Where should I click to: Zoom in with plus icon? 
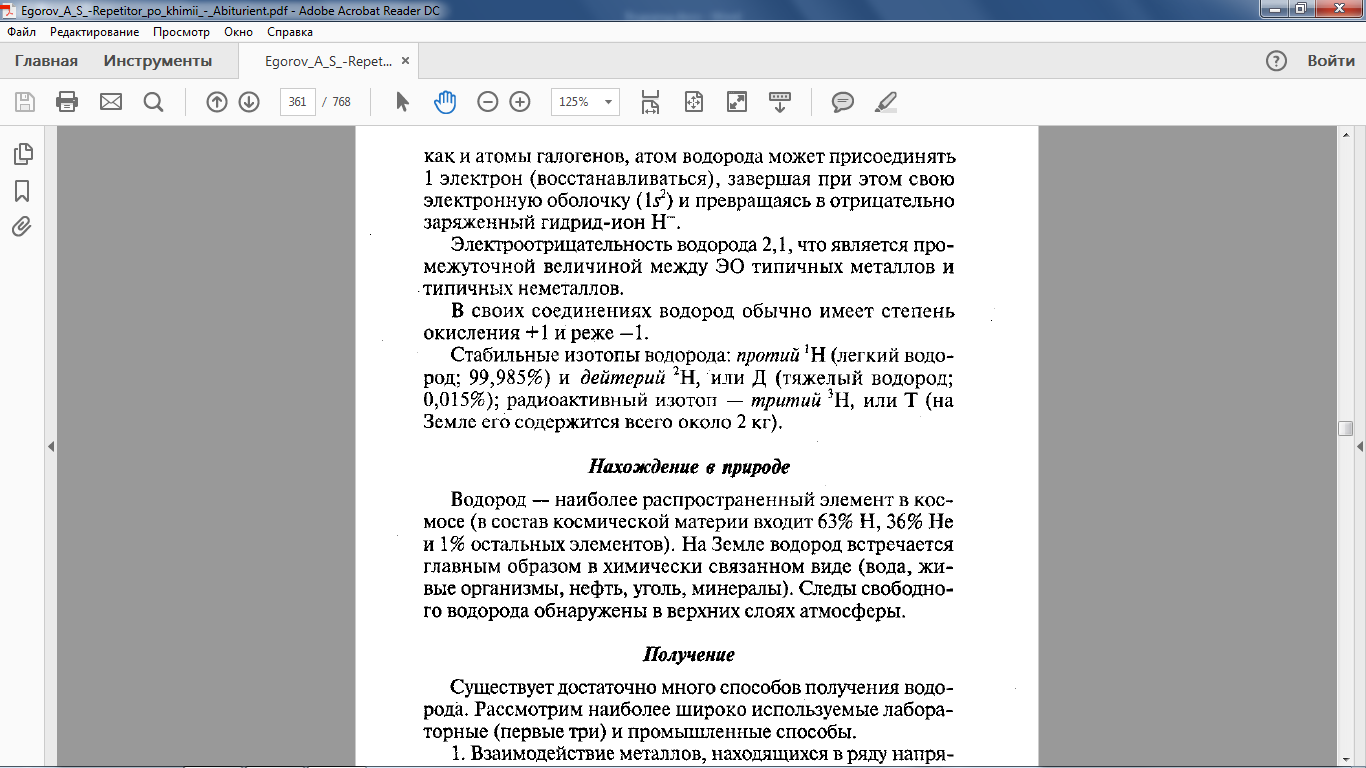(520, 101)
